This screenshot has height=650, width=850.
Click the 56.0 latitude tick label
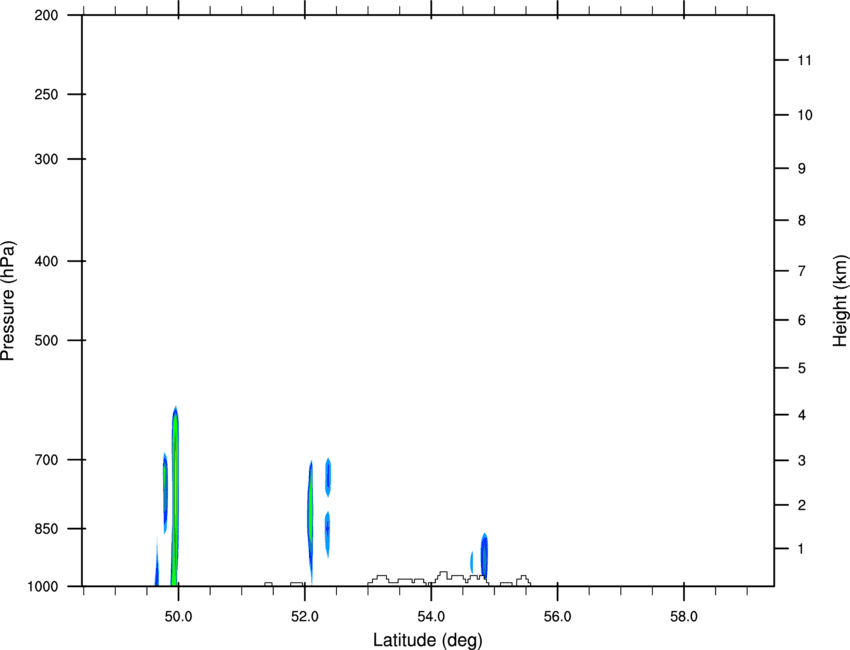pos(558,617)
